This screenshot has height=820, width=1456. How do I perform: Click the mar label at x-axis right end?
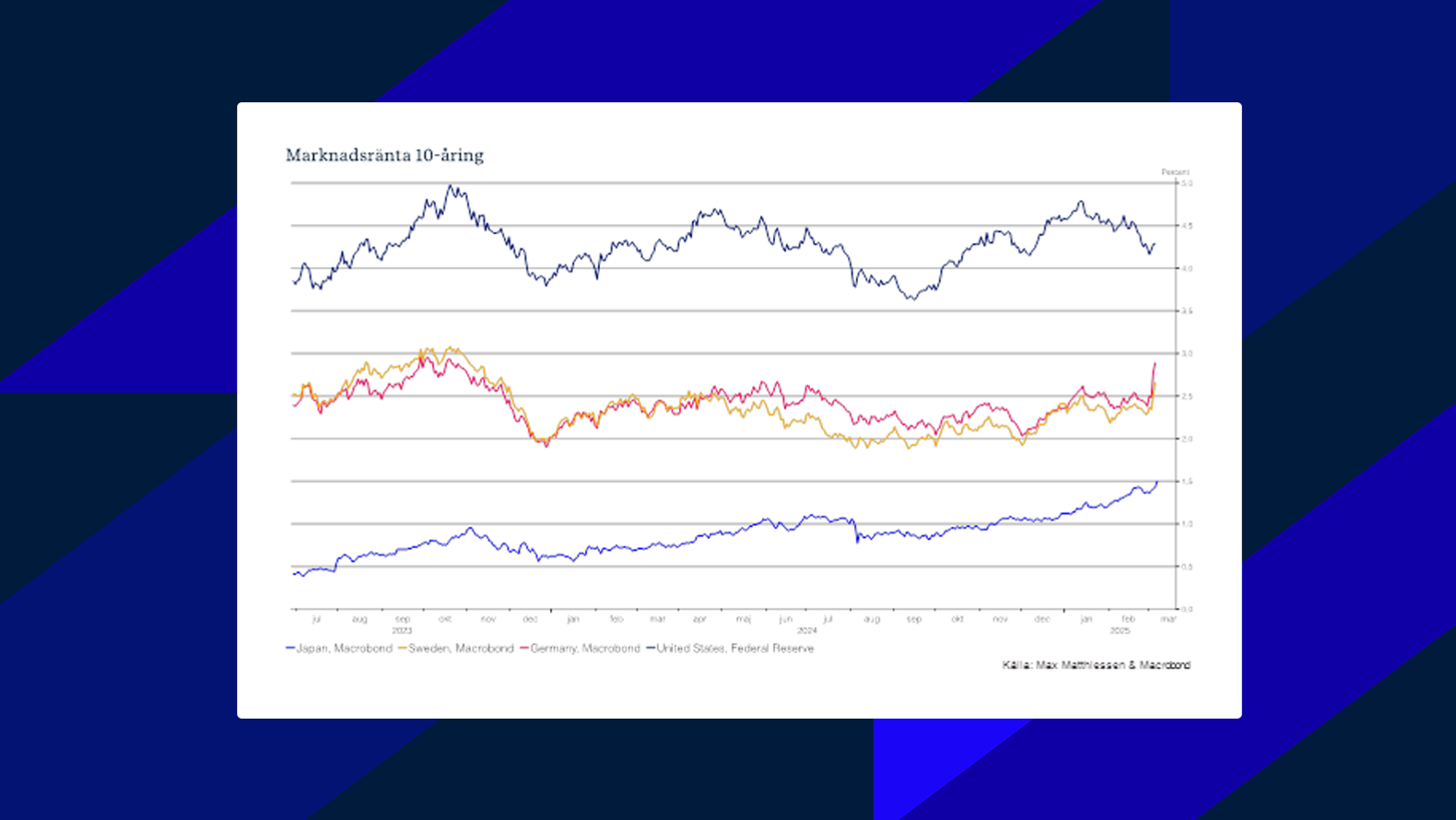pos(1168,619)
